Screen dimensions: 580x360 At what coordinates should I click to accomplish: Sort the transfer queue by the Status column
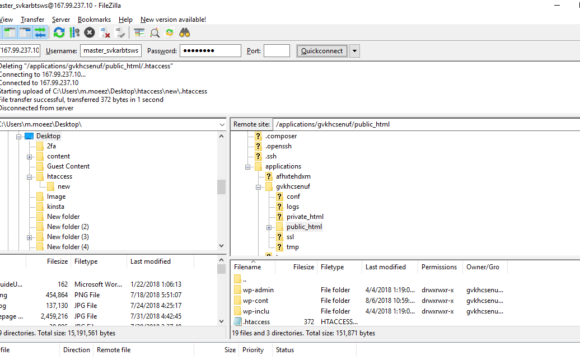click(285, 350)
